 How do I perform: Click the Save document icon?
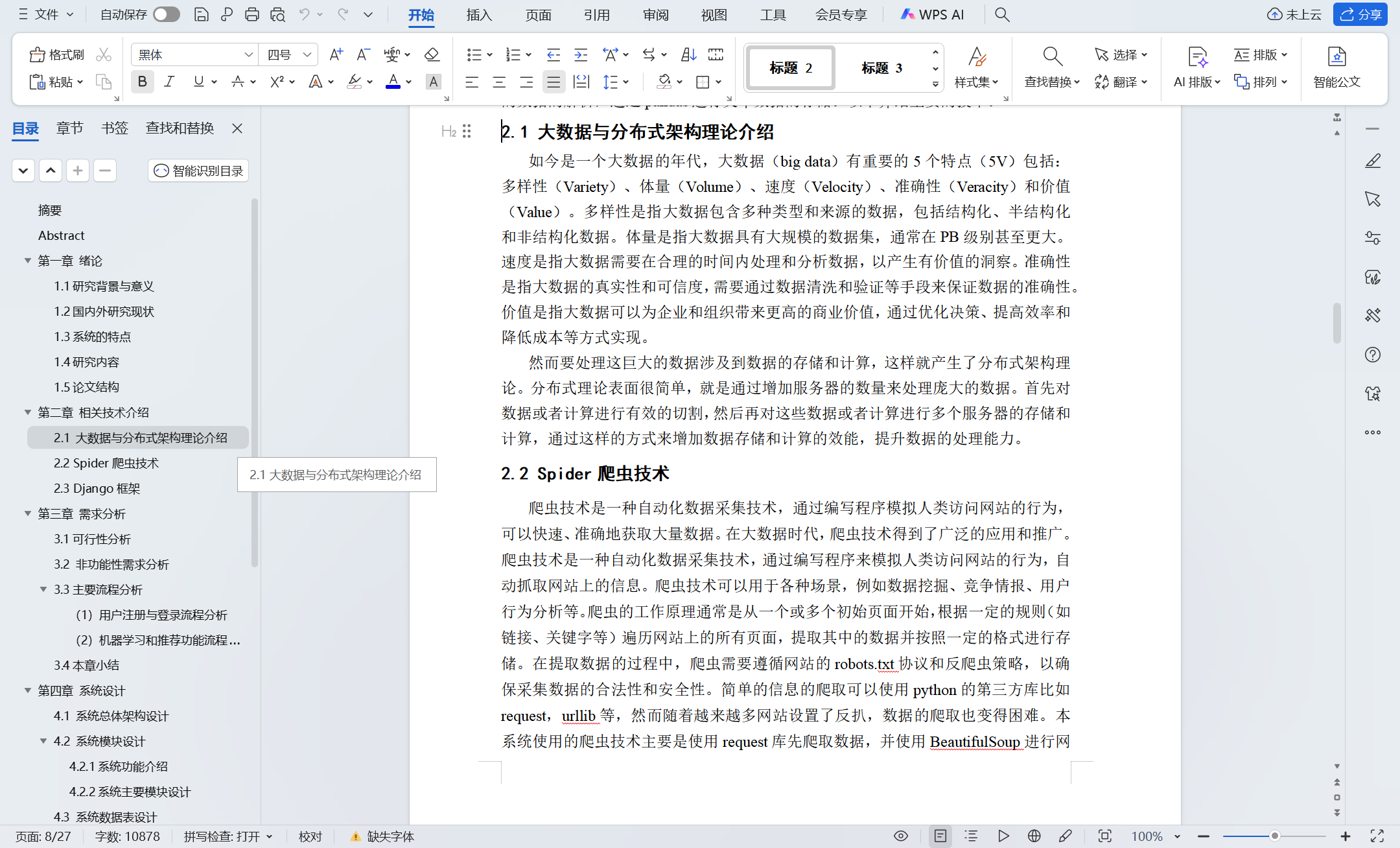[201, 14]
